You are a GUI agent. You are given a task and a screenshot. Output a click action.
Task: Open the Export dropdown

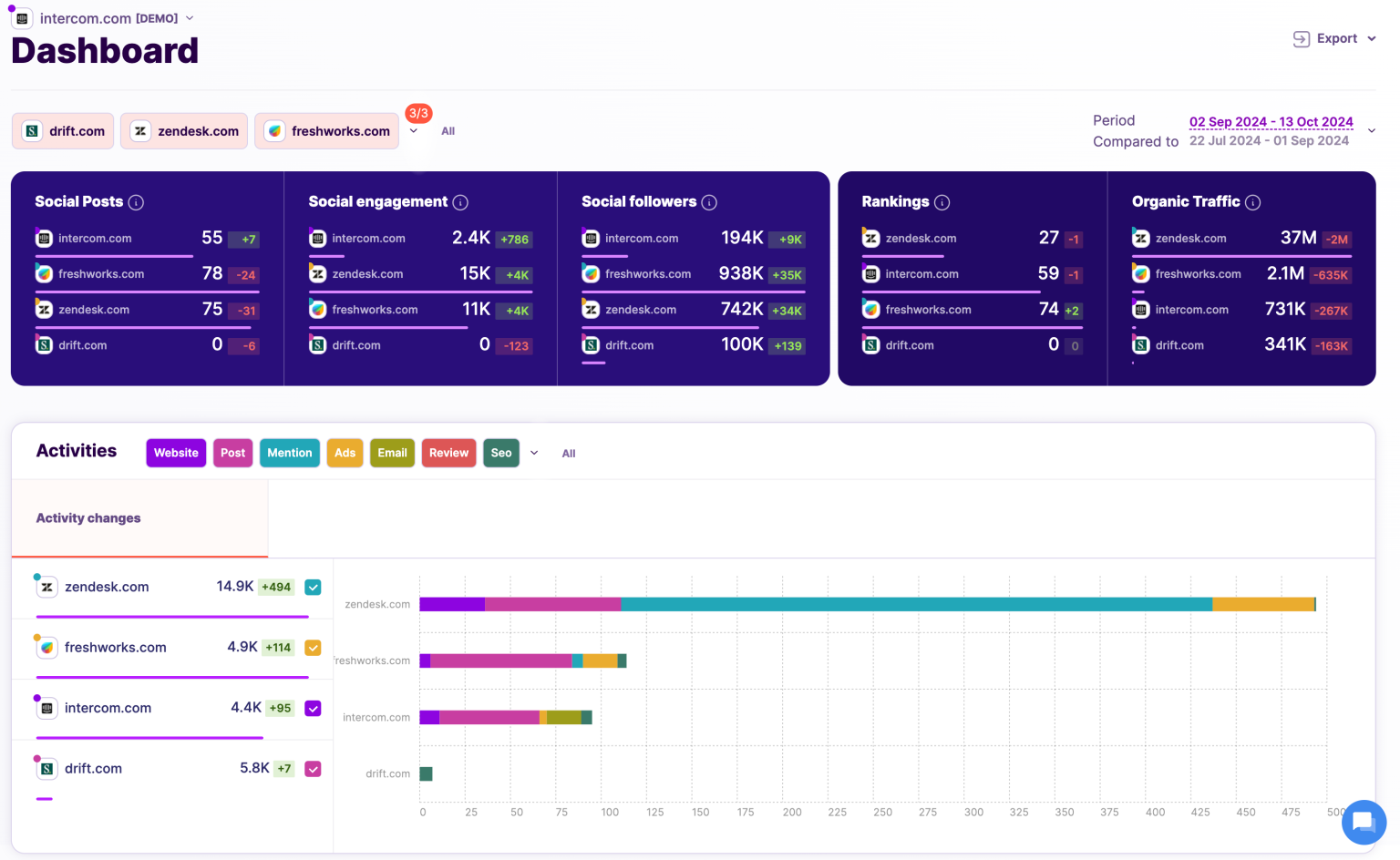click(1334, 38)
